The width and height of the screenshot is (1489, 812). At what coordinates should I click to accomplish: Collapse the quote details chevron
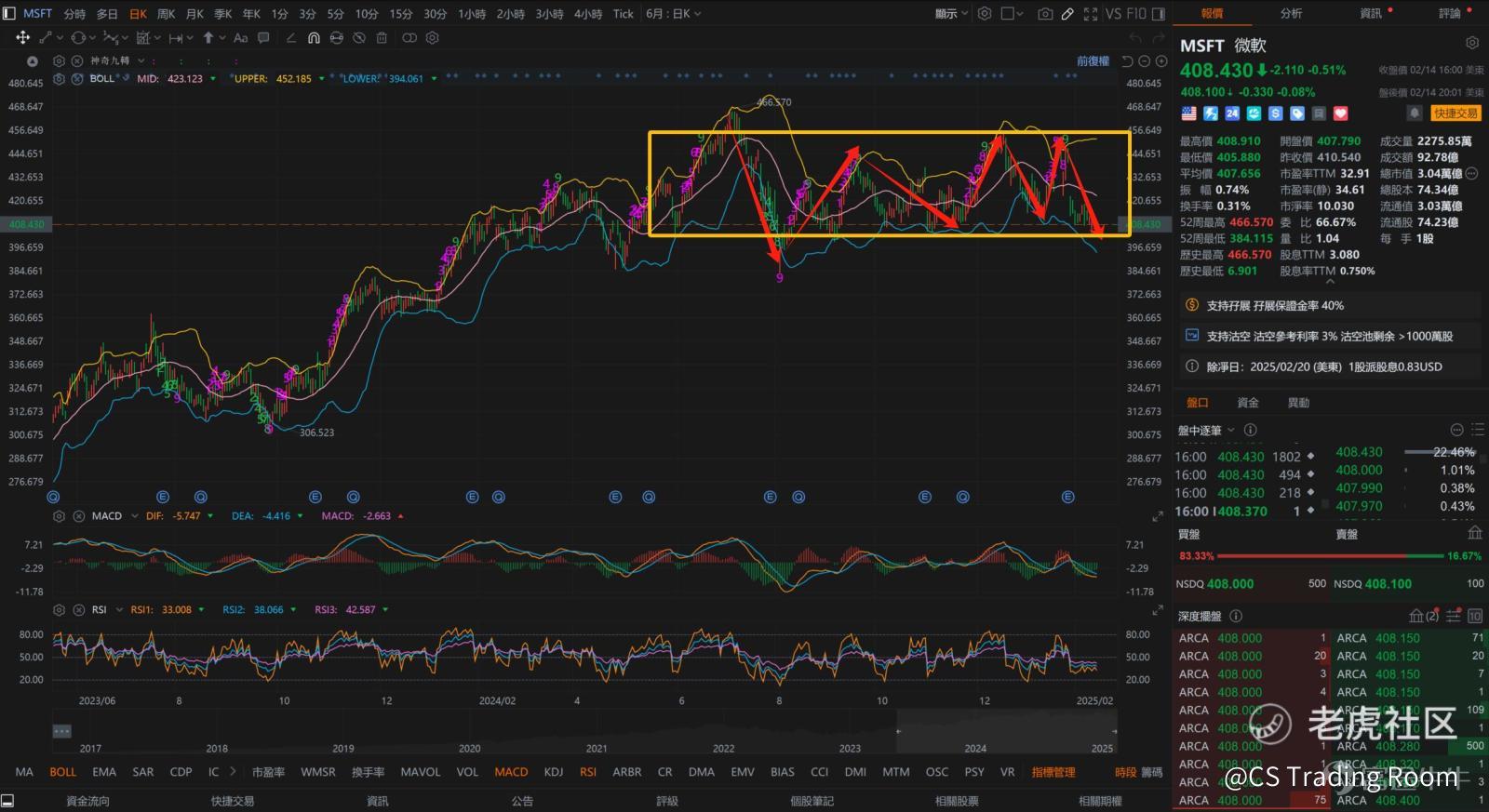[1329, 280]
